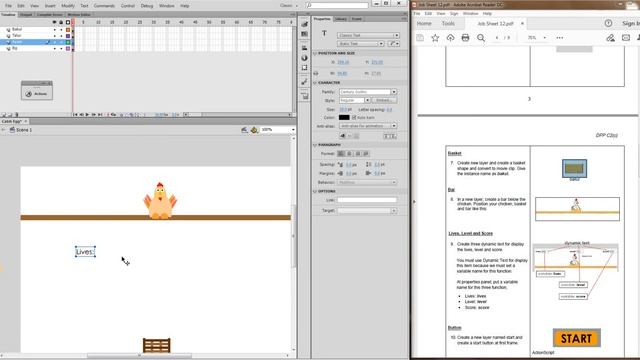Click the Home tab button in Acrobat

pos(424,24)
